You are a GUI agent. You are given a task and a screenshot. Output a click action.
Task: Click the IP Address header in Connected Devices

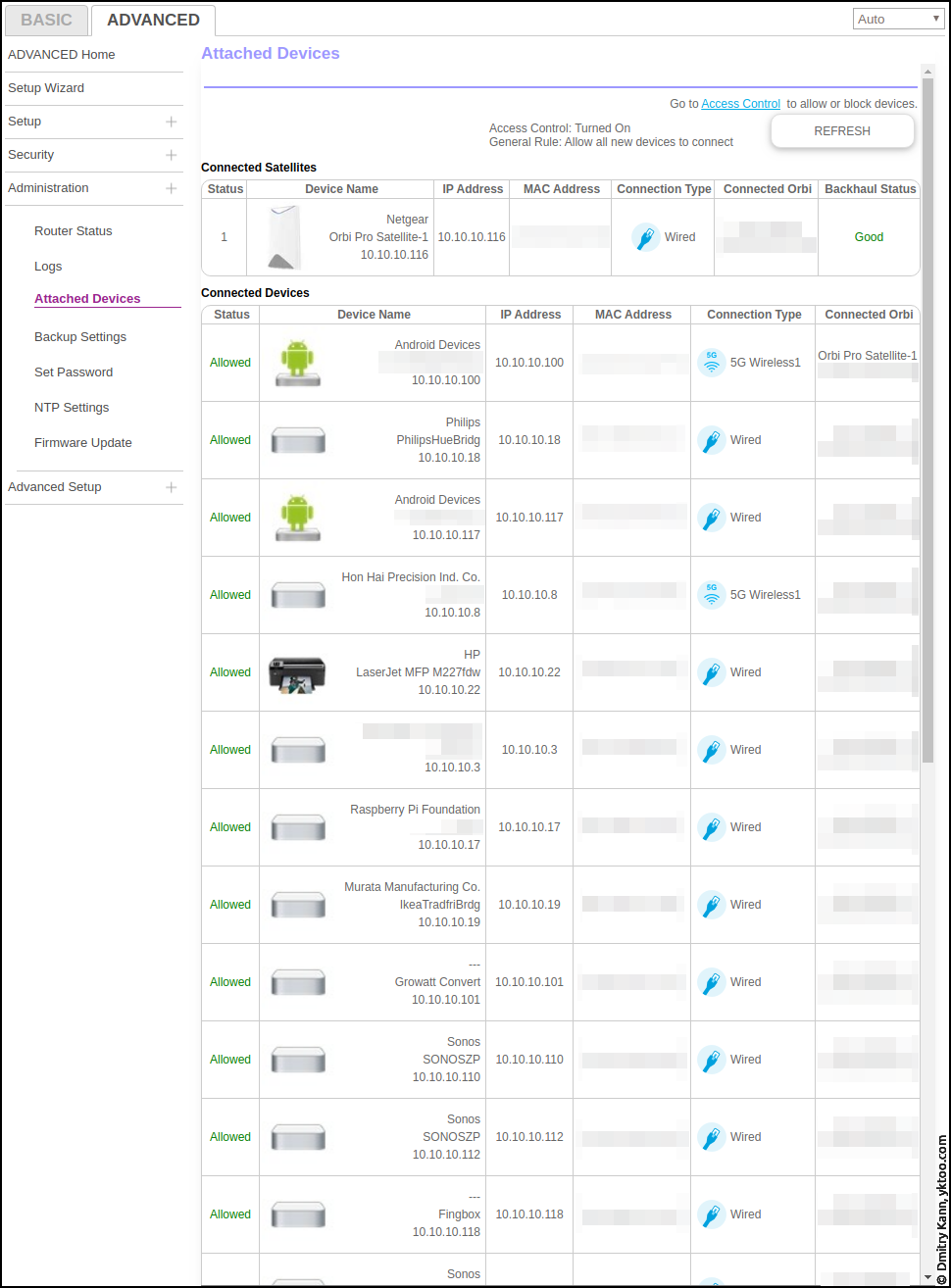pos(530,315)
